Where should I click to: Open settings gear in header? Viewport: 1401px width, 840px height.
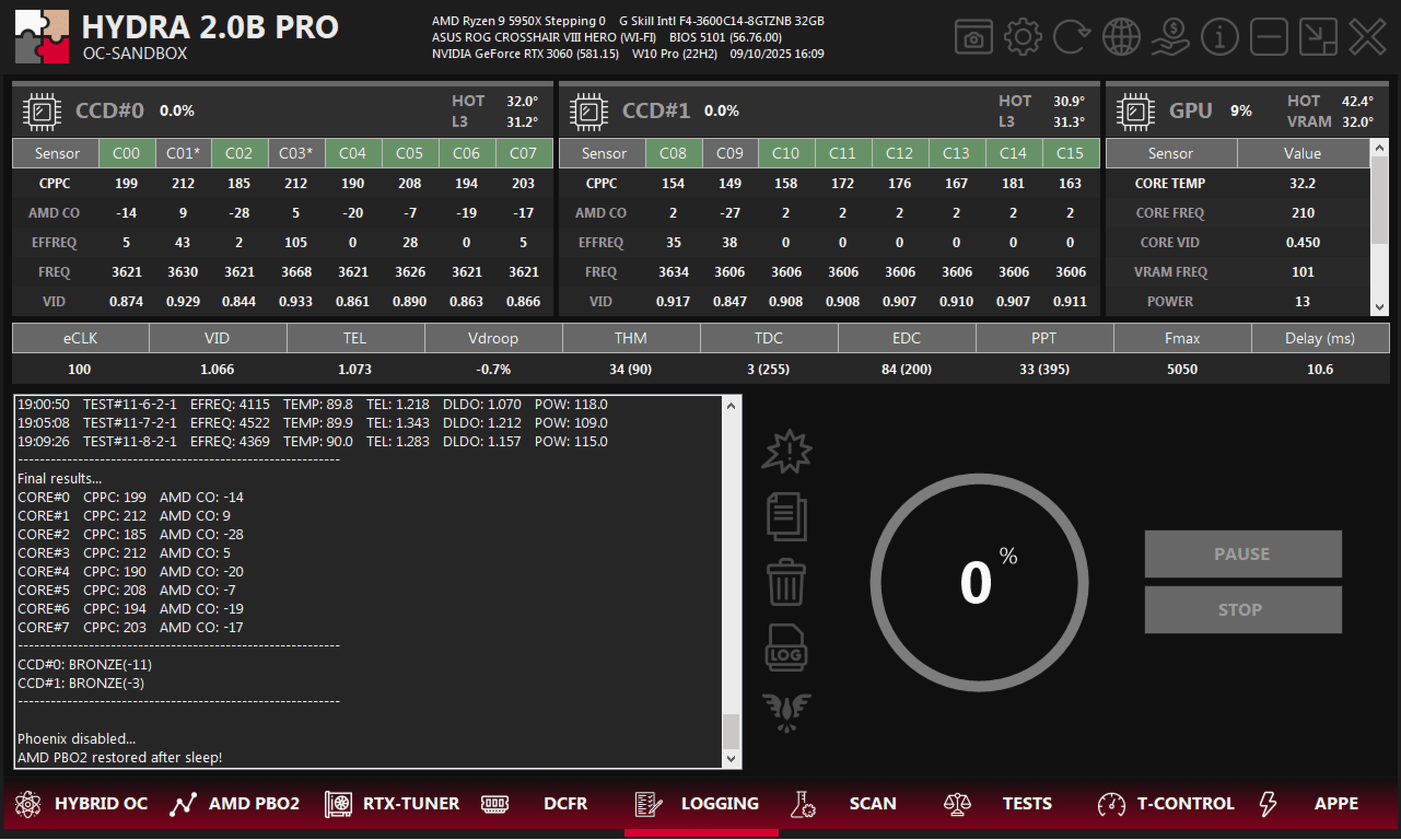pyautogui.click(x=1022, y=37)
